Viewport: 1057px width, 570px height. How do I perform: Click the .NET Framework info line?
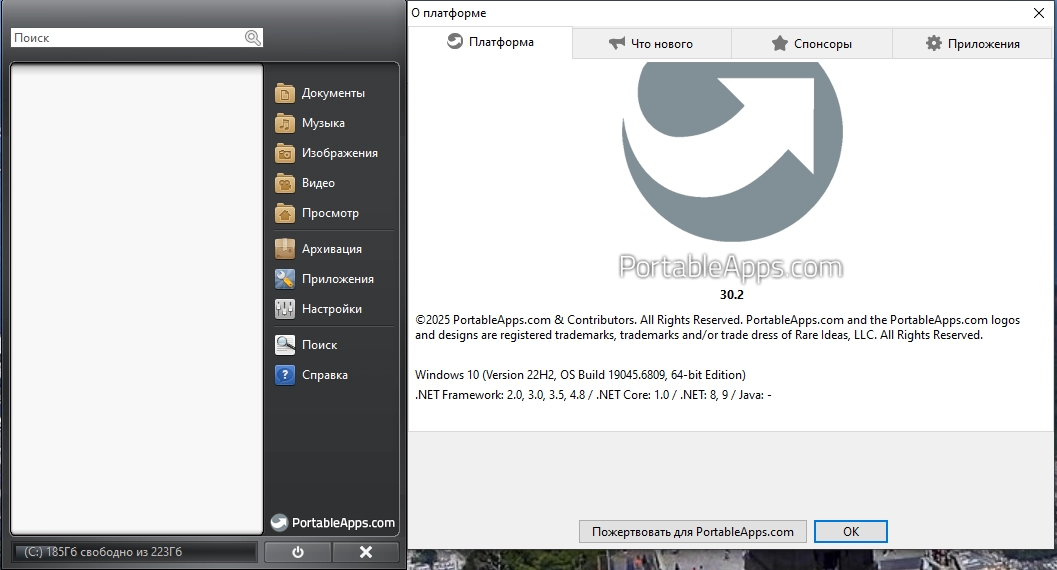(593, 395)
